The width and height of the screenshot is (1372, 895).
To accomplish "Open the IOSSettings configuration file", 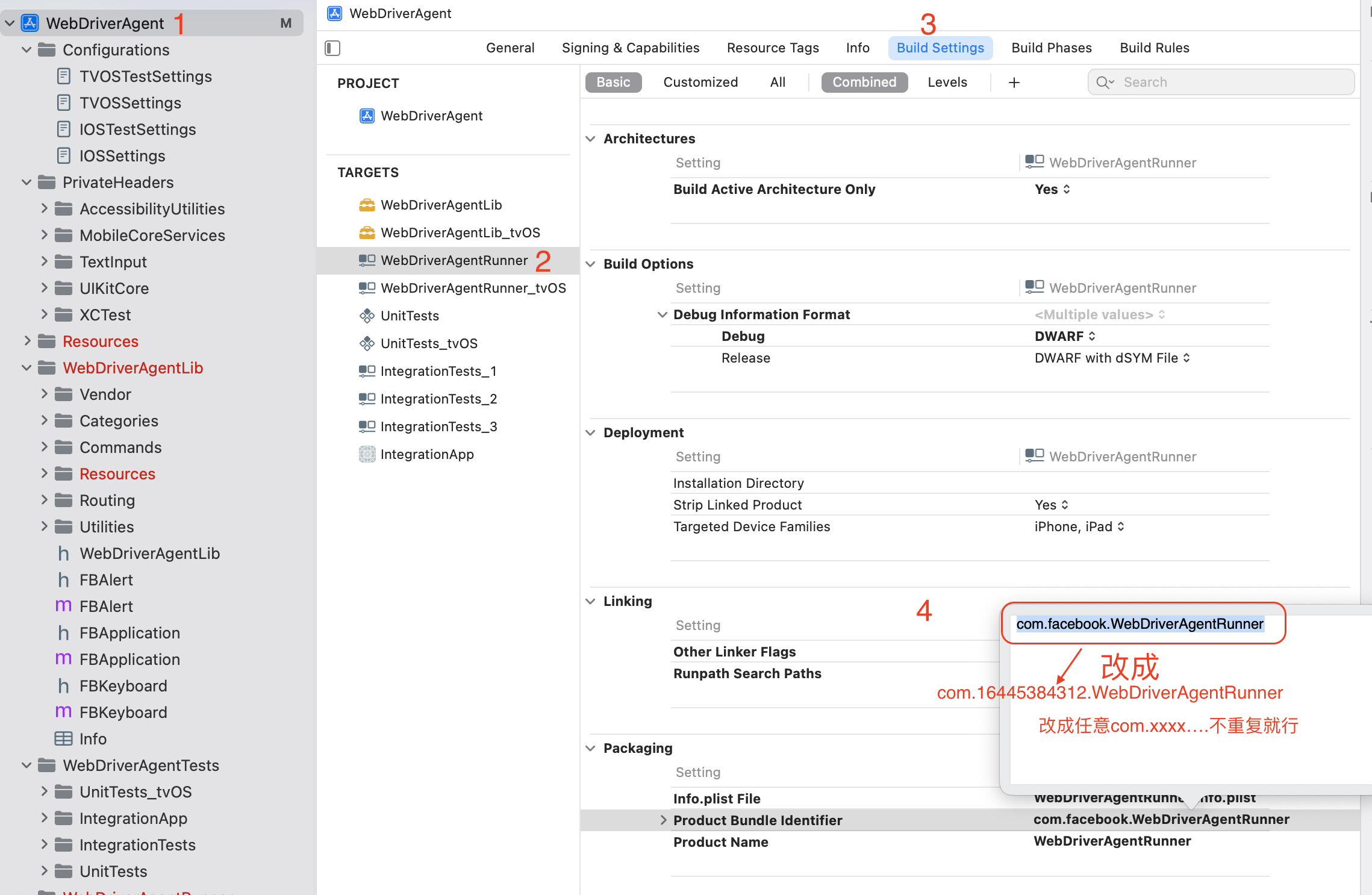I will [x=122, y=156].
